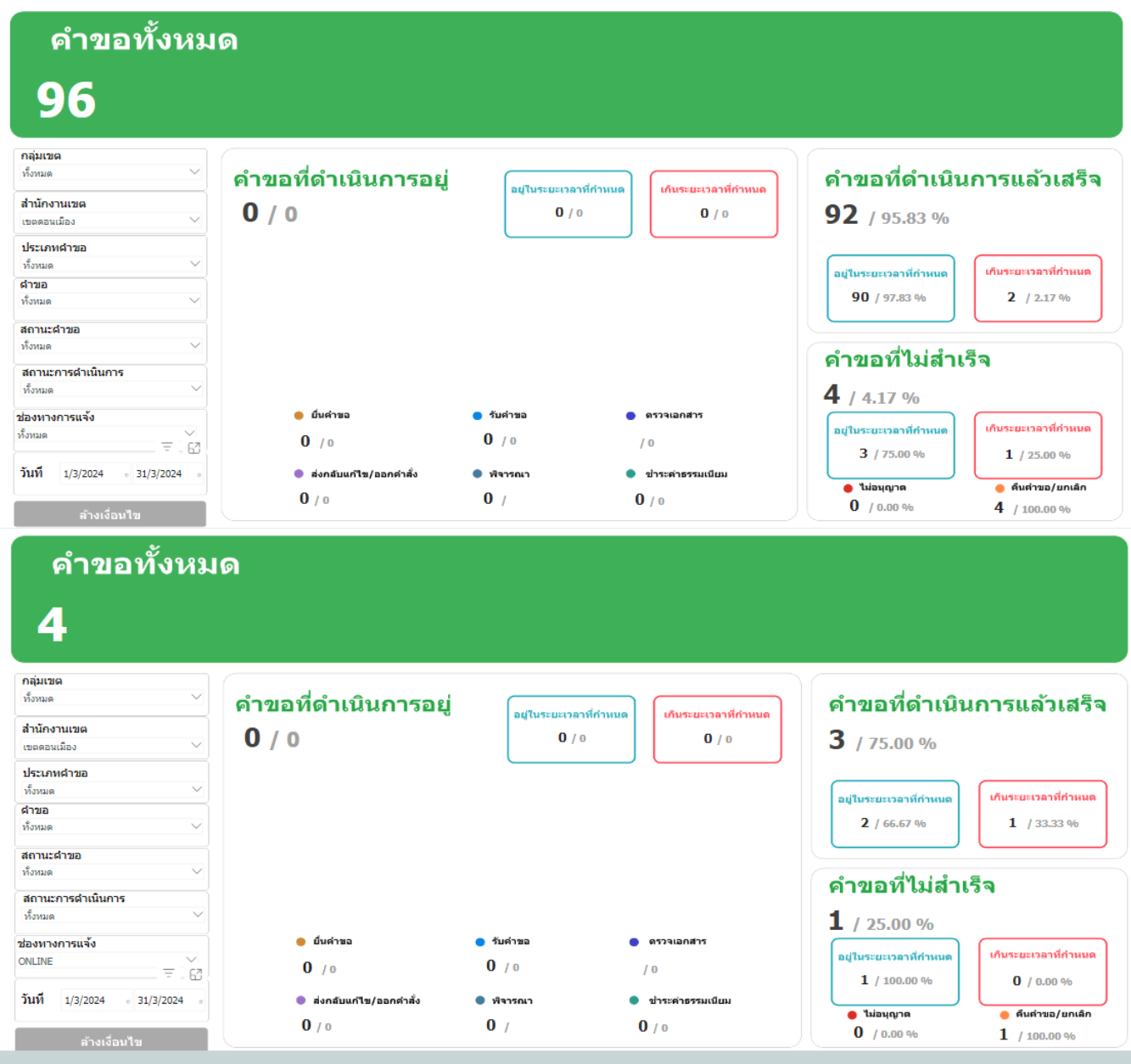Click the orange ยื่นคำขอ legend dot in 96-request dashboard
Screen dimensions: 1131x1064
click(x=299, y=416)
